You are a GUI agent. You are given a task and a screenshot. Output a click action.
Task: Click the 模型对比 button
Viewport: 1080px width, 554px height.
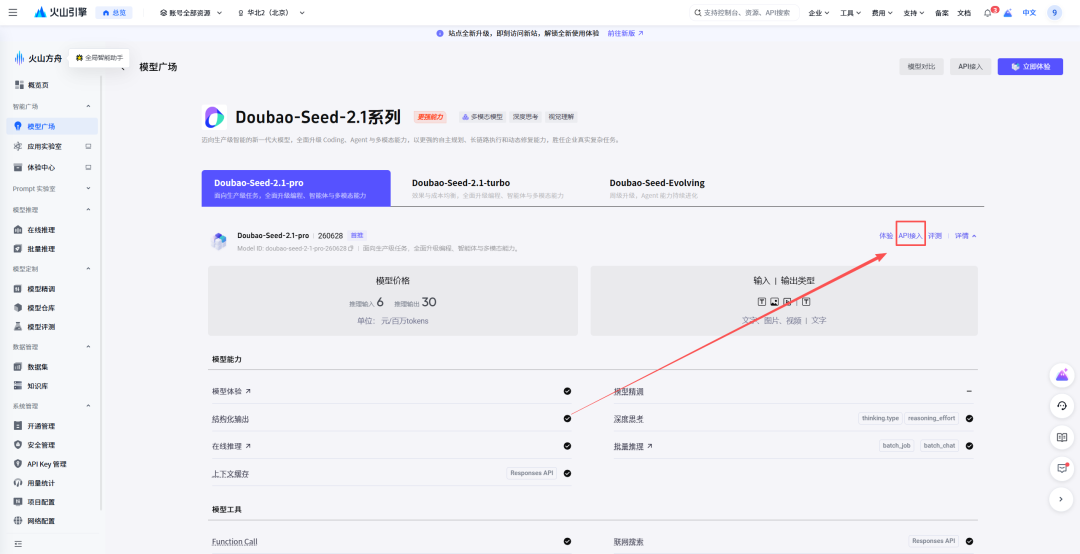(x=922, y=67)
